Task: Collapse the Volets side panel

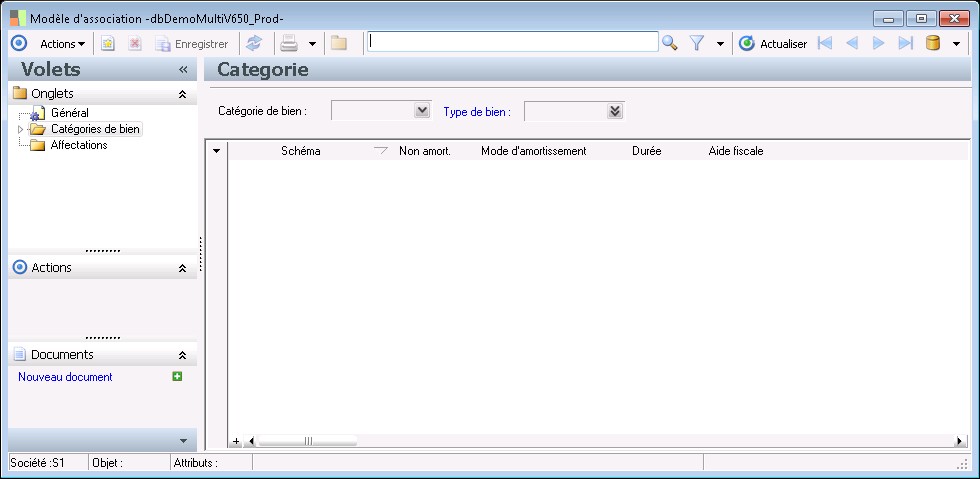Action: [x=183, y=69]
